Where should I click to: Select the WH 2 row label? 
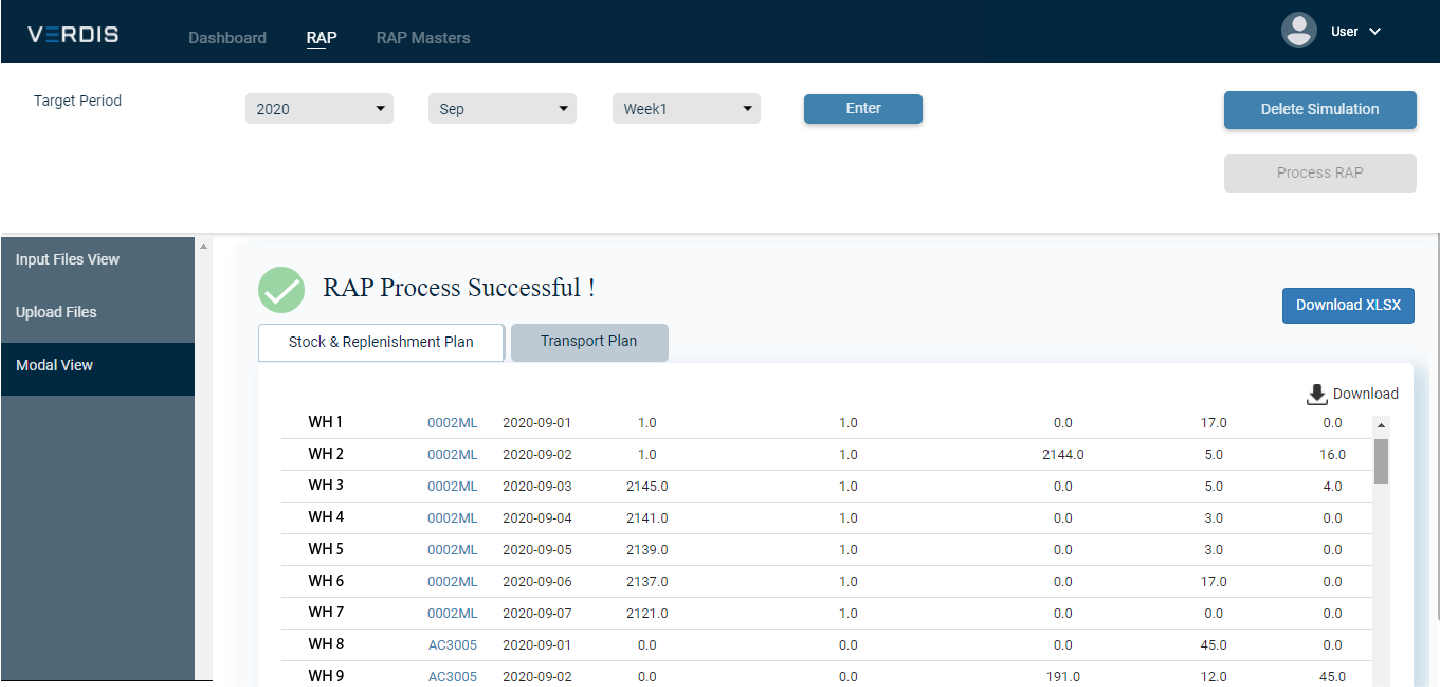coord(326,454)
